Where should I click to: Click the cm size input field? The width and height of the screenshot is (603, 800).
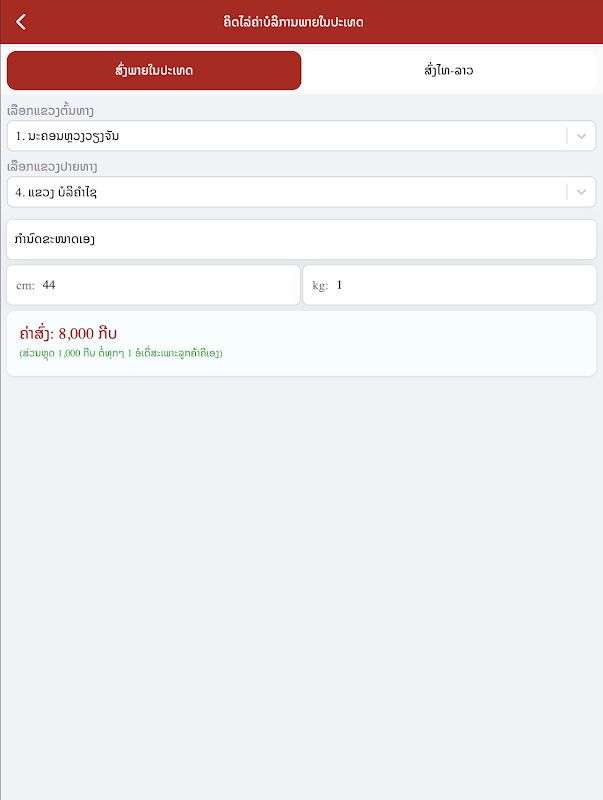[x=154, y=285]
